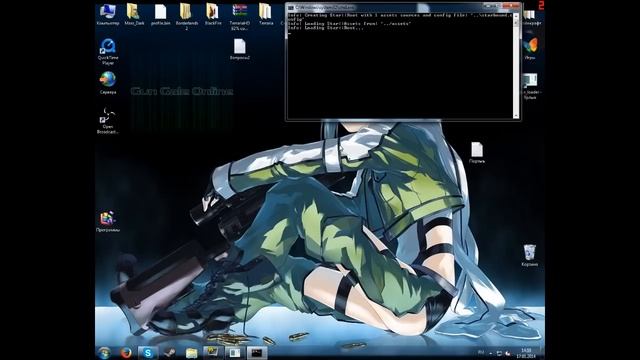
Task: Select the blank file below TerrariaHD
Action: click(x=240, y=49)
